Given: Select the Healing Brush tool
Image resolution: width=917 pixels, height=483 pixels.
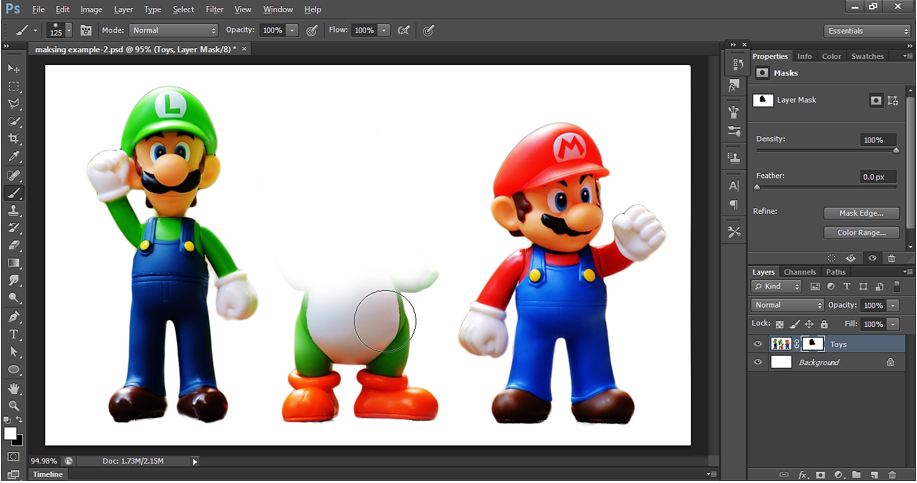Looking at the screenshot, I should coord(13,175).
